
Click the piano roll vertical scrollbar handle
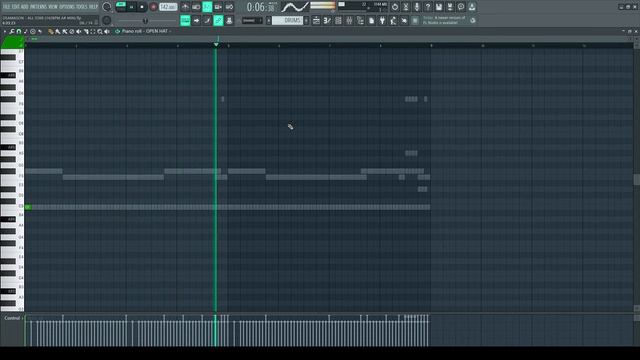tap(636, 180)
